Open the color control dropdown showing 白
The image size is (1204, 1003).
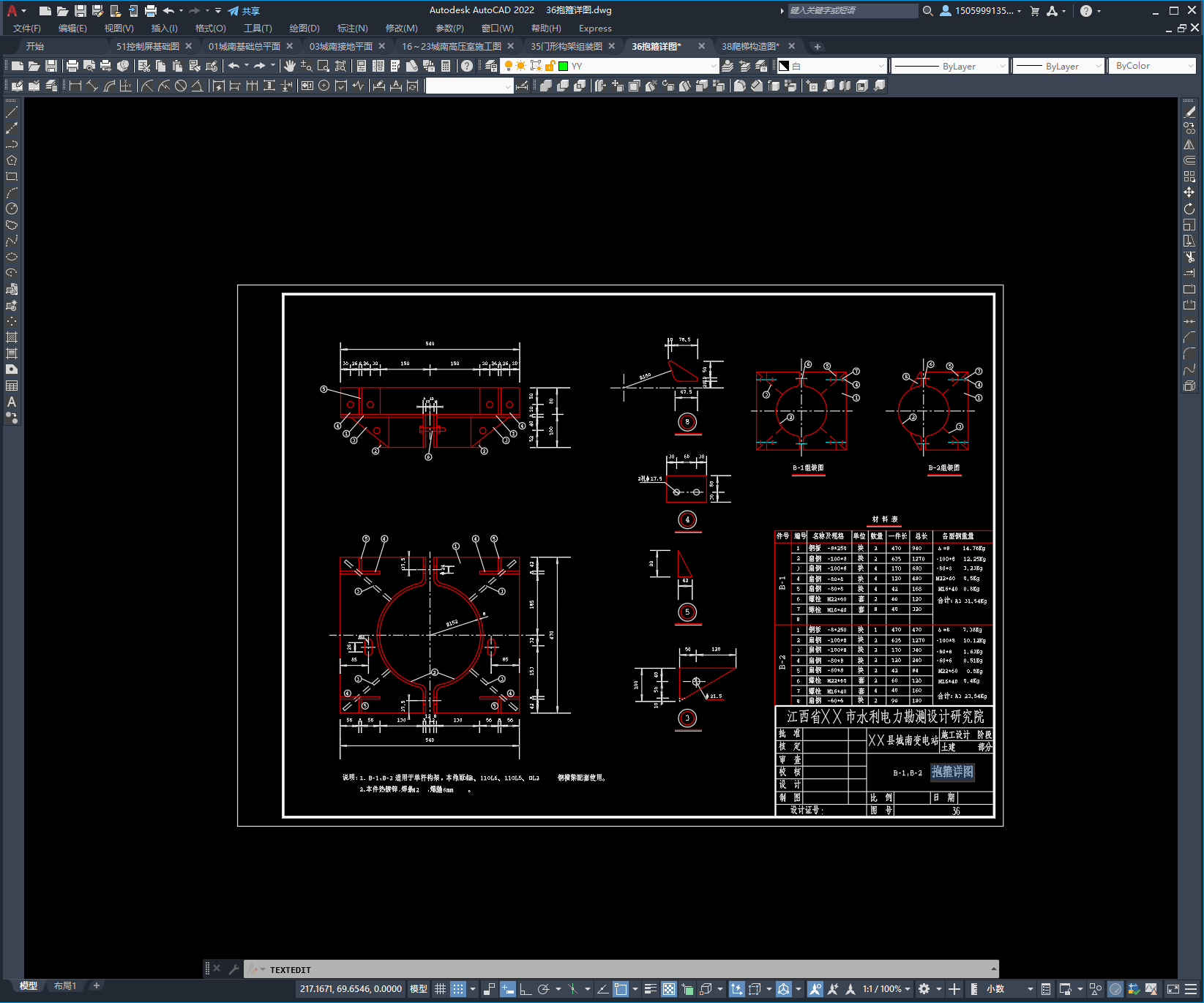coord(831,66)
